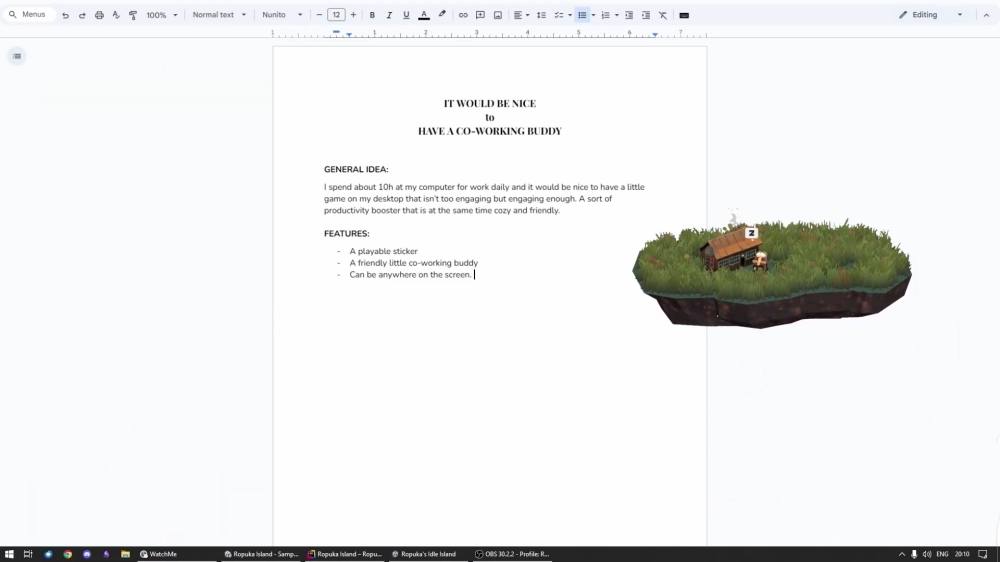Click the input tools keyboard icon
The height and width of the screenshot is (562, 1000).
tap(684, 15)
